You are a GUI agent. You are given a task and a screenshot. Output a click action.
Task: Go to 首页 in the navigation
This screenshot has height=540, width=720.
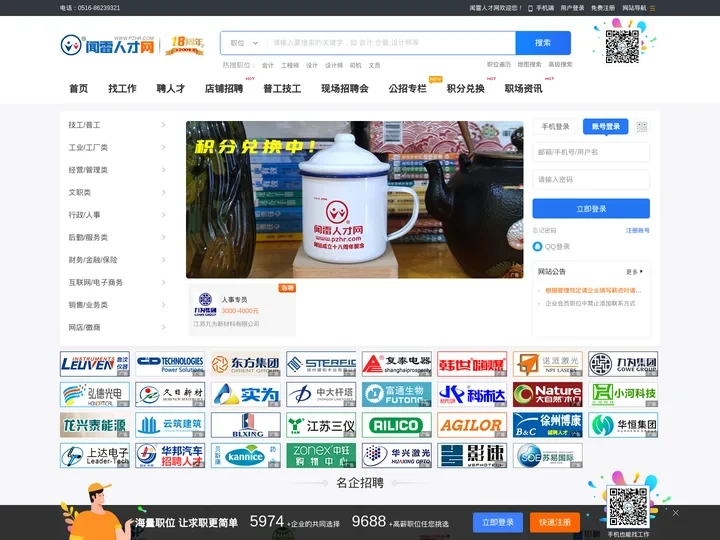pyautogui.click(x=79, y=89)
